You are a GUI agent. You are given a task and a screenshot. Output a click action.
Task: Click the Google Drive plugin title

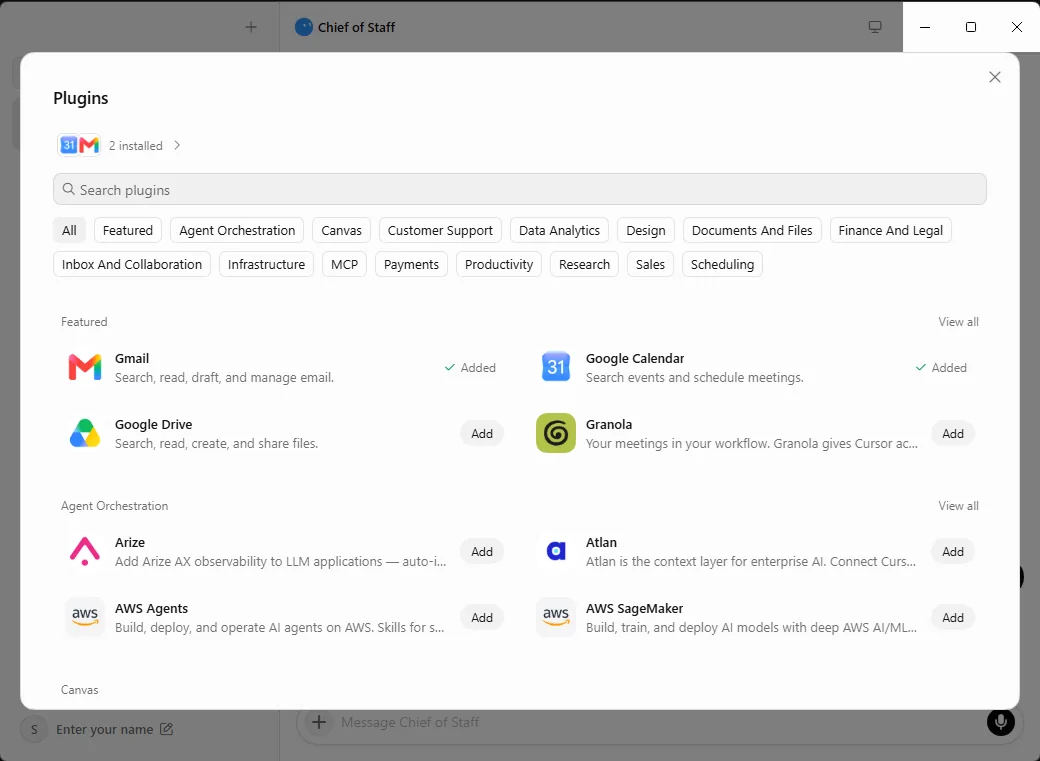coord(153,424)
